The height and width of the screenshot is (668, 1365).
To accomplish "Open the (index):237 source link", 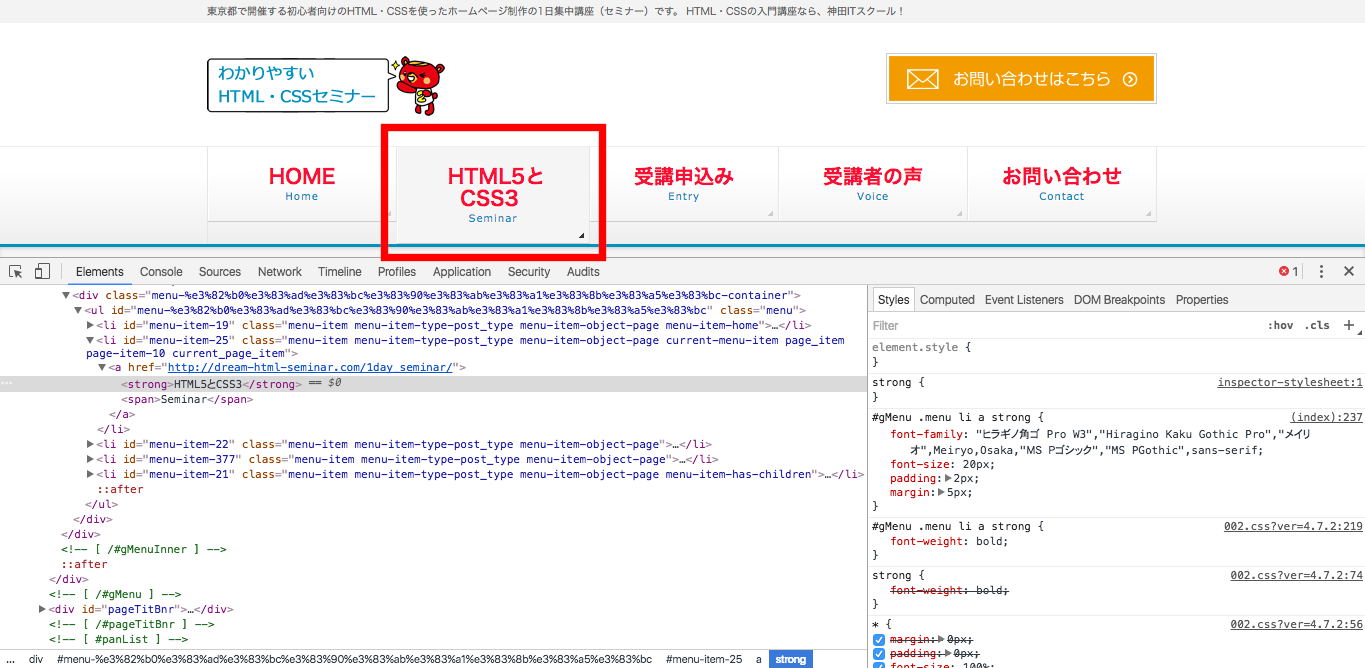I will click(1327, 418).
